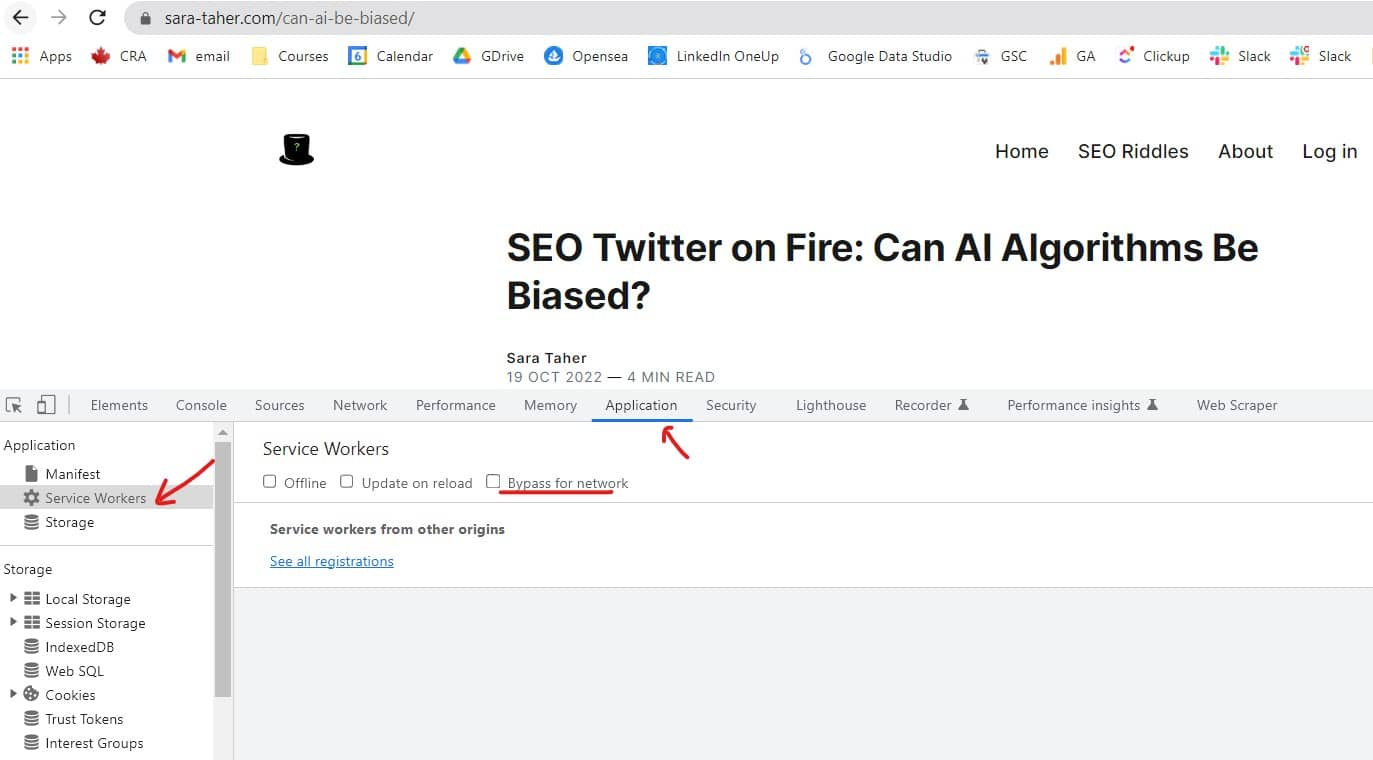Click the page reload icon

pyautogui.click(x=96, y=17)
